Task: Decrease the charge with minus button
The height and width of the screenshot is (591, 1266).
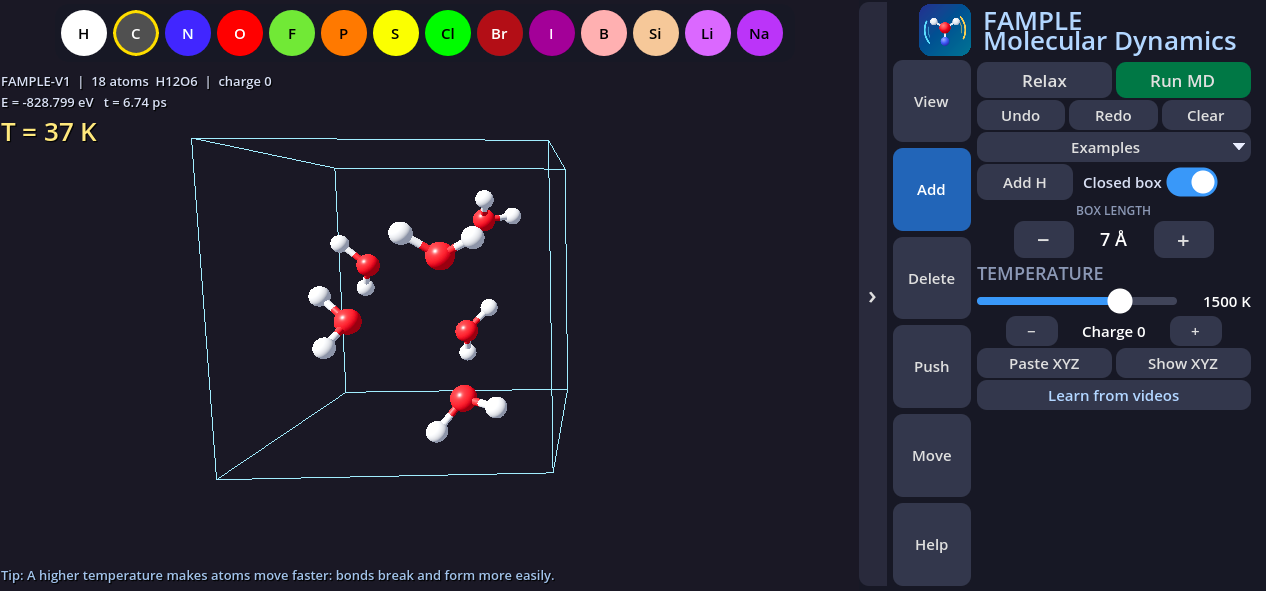Action: (1031, 331)
